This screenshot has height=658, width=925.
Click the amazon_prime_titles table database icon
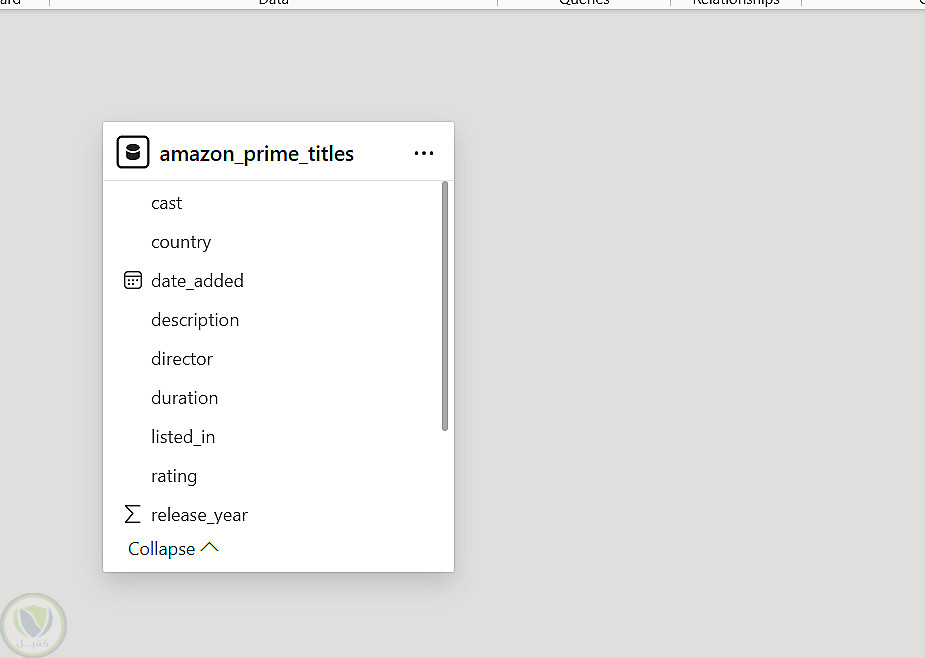(133, 153)
